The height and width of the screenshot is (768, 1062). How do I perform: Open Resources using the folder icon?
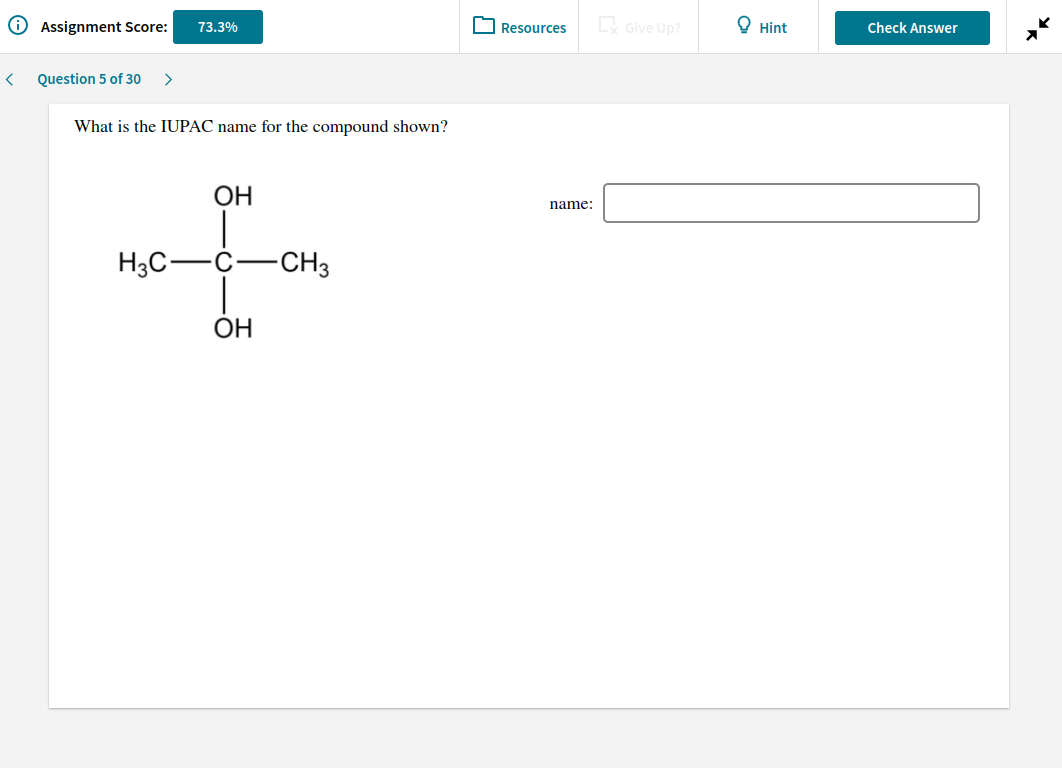click(x=482, y=26)
